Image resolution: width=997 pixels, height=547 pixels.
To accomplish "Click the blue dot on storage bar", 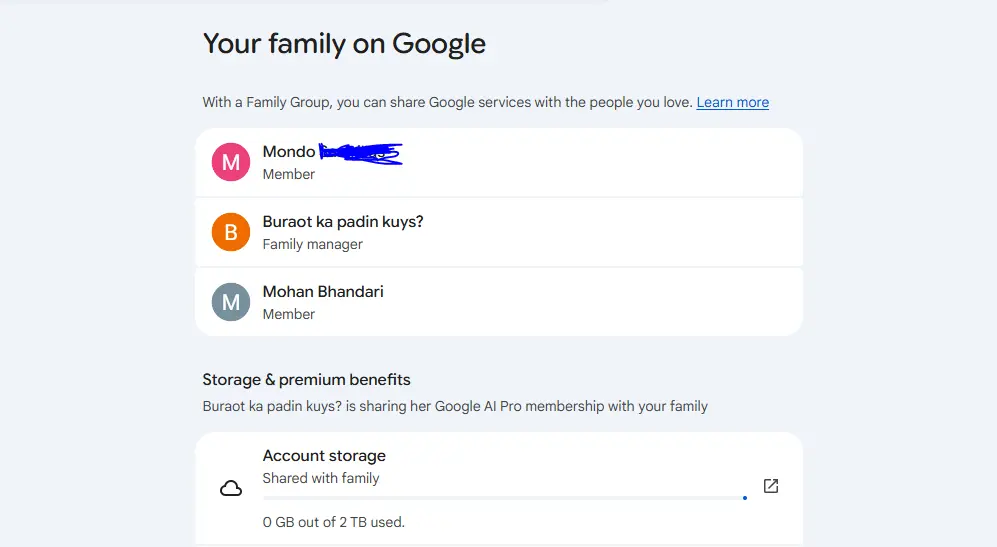I will click(x=745, y=498).
